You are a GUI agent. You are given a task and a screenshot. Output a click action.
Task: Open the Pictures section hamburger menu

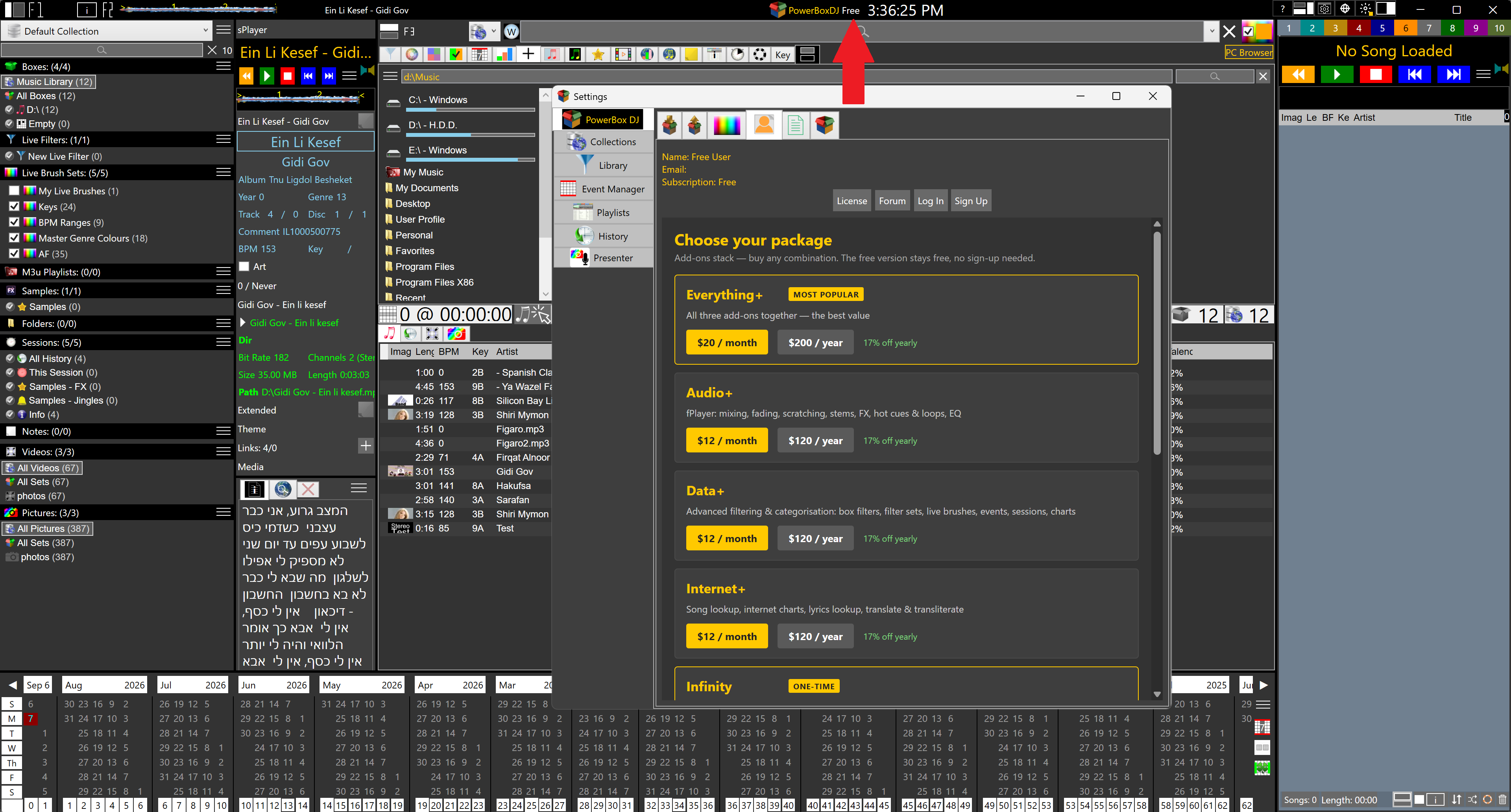[x=223, y=512]
